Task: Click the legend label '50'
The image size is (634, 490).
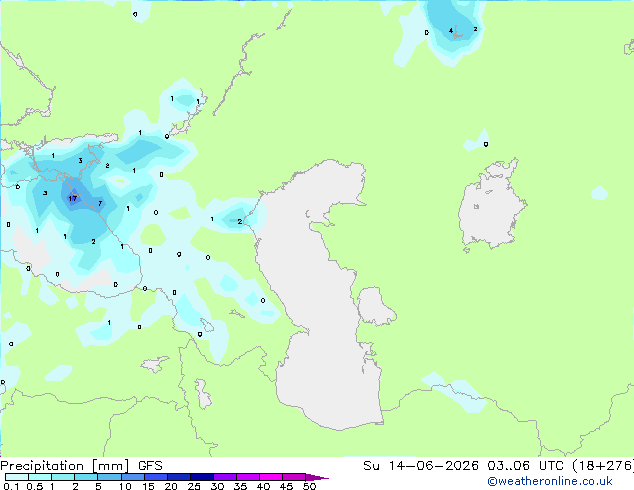Action: click(x=309, y=486)
